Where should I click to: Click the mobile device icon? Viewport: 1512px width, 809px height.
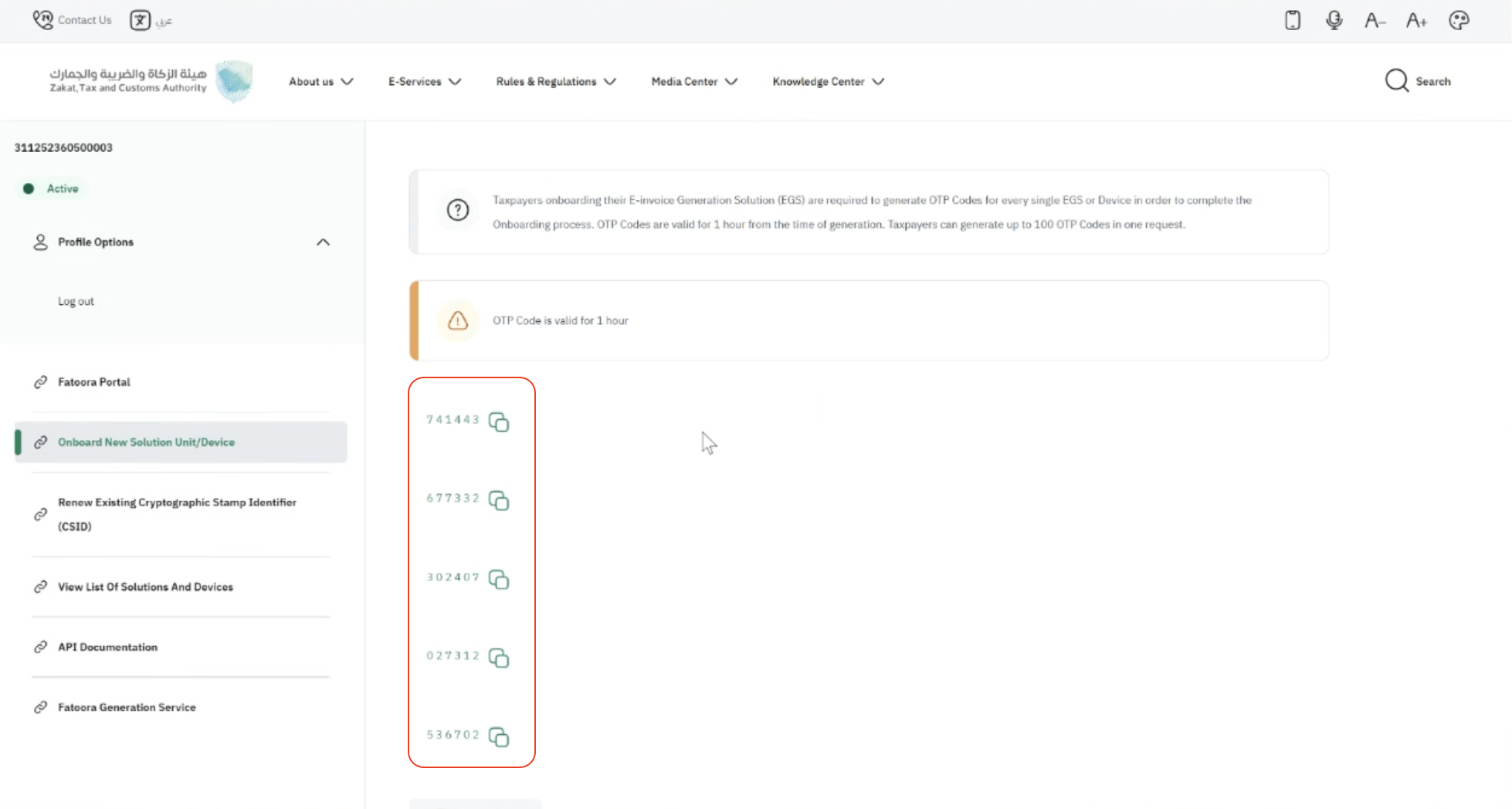pyautogui.click(x=1293, y=20)
